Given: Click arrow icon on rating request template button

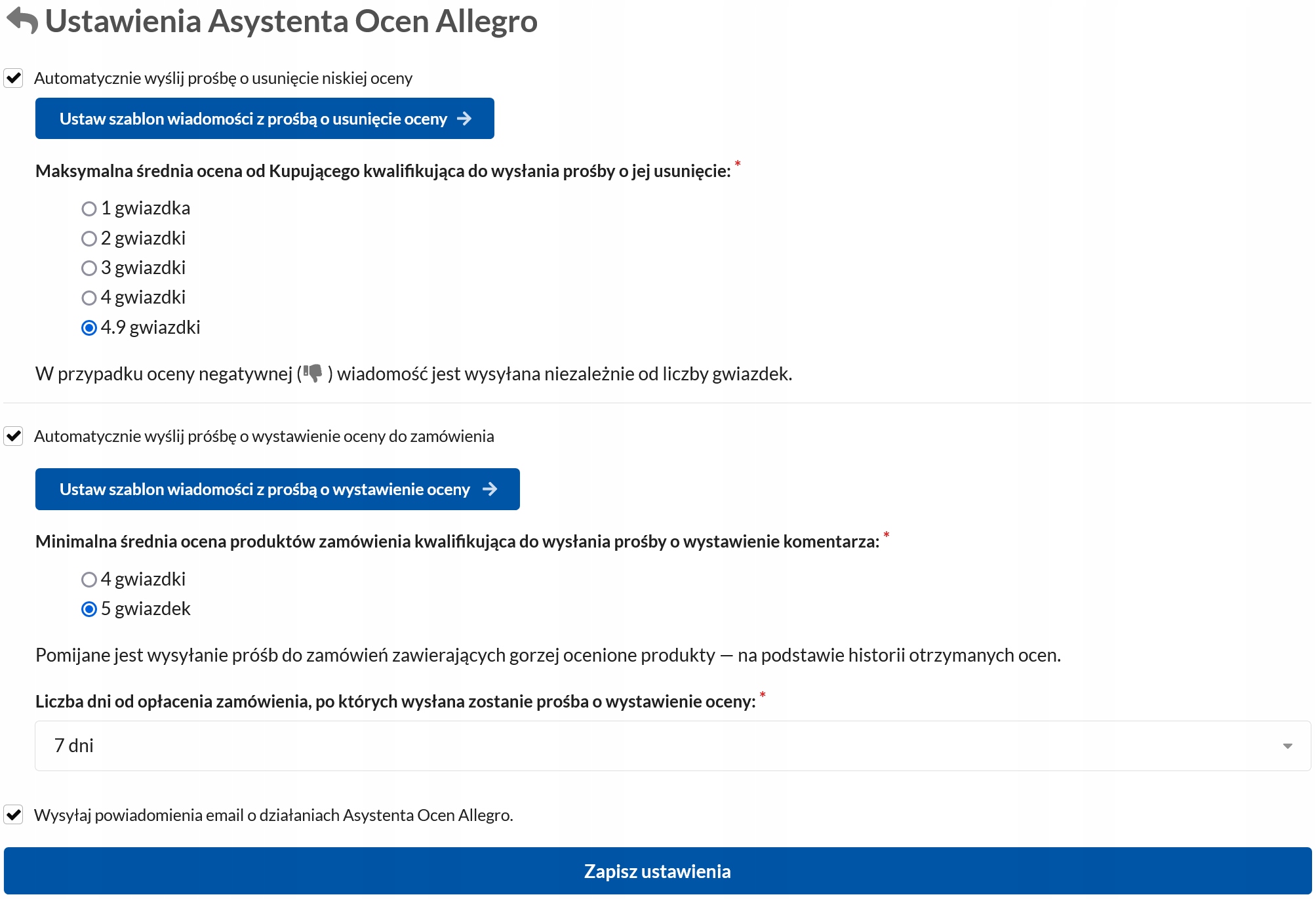Looking at the screenshot, I should (x=490, y=489).
